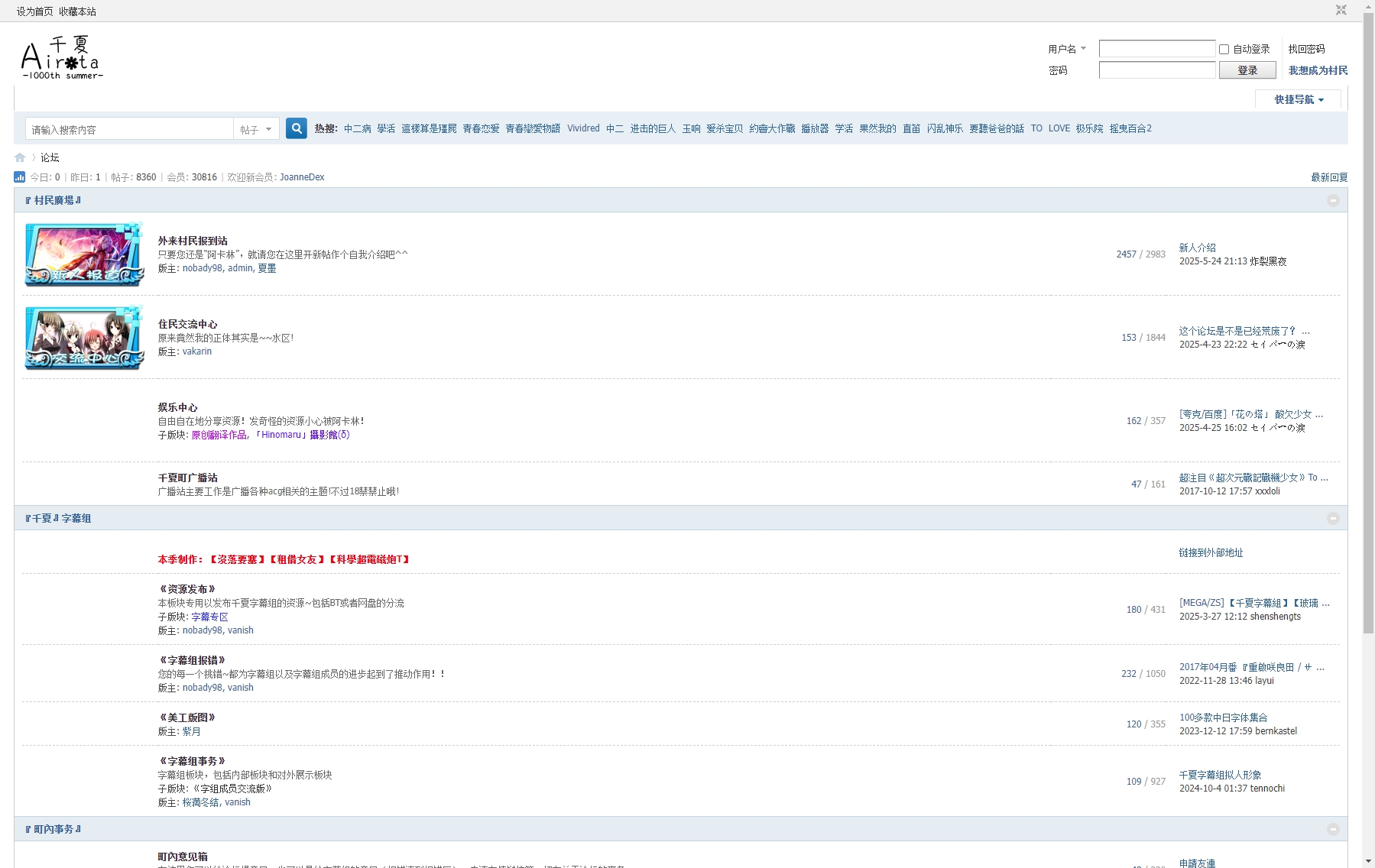
Task: Open the 外来村民报到站 forum image
Action: tap(84, 254)
